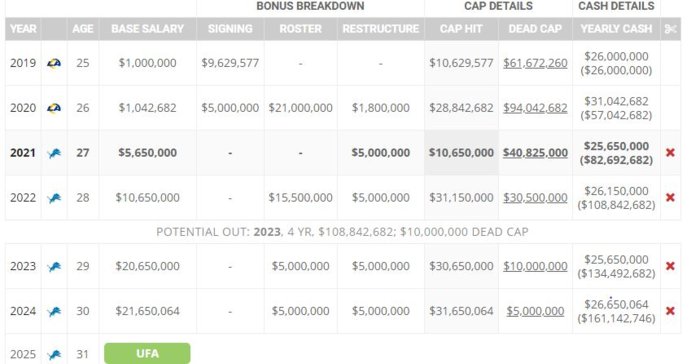Click red X for the 2023 season
Image resolution: width=700 pixels, height=364 pixels.
pos(670,266)
